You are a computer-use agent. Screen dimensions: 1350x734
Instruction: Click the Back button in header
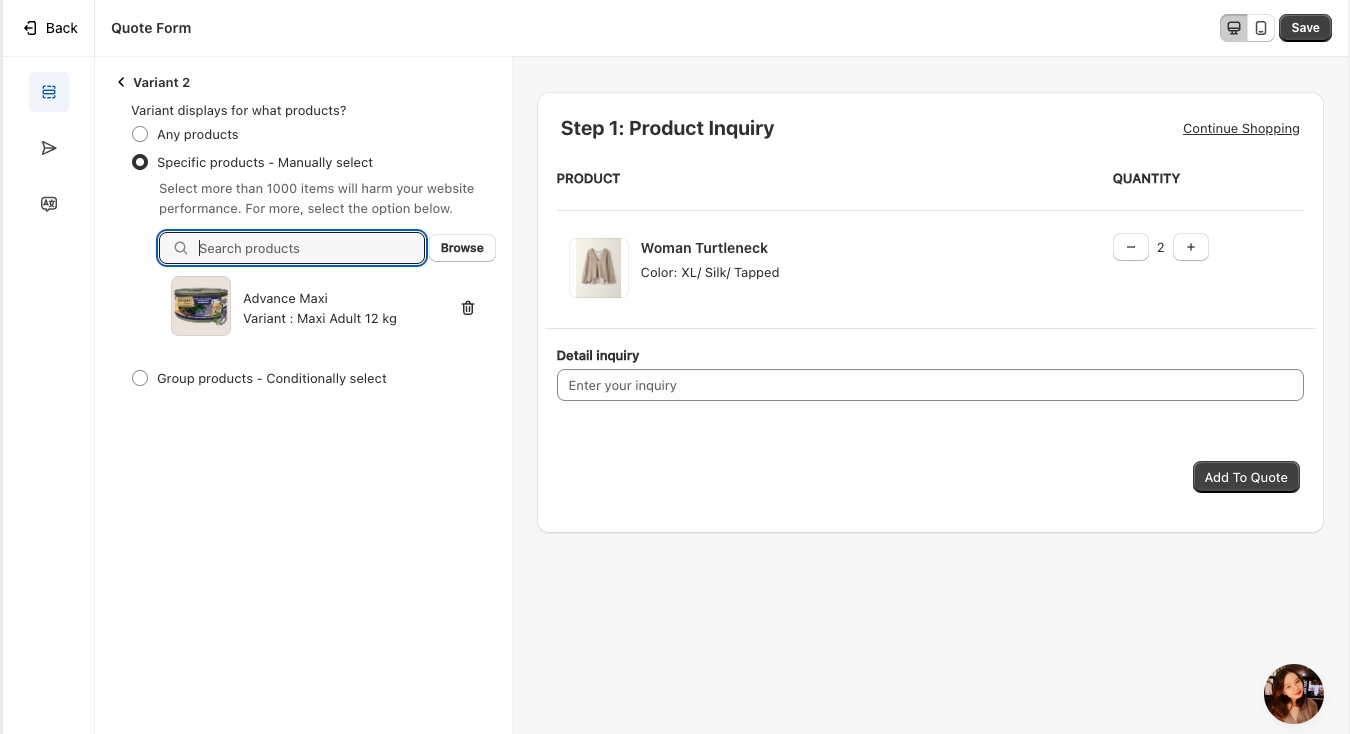pyautogui.click(x=50, y=28)
